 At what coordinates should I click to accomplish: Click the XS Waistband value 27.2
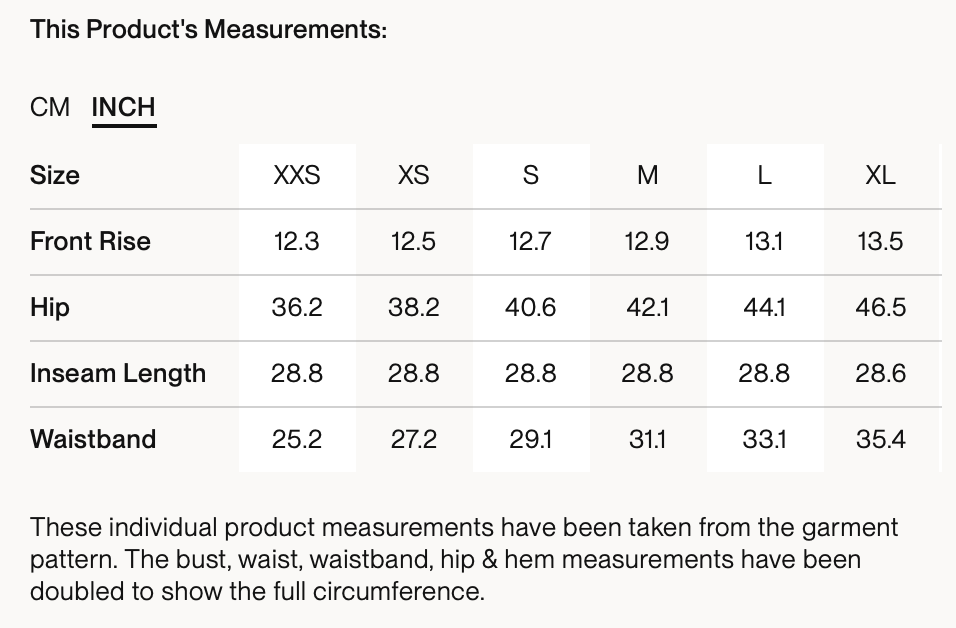coord(413,440)
